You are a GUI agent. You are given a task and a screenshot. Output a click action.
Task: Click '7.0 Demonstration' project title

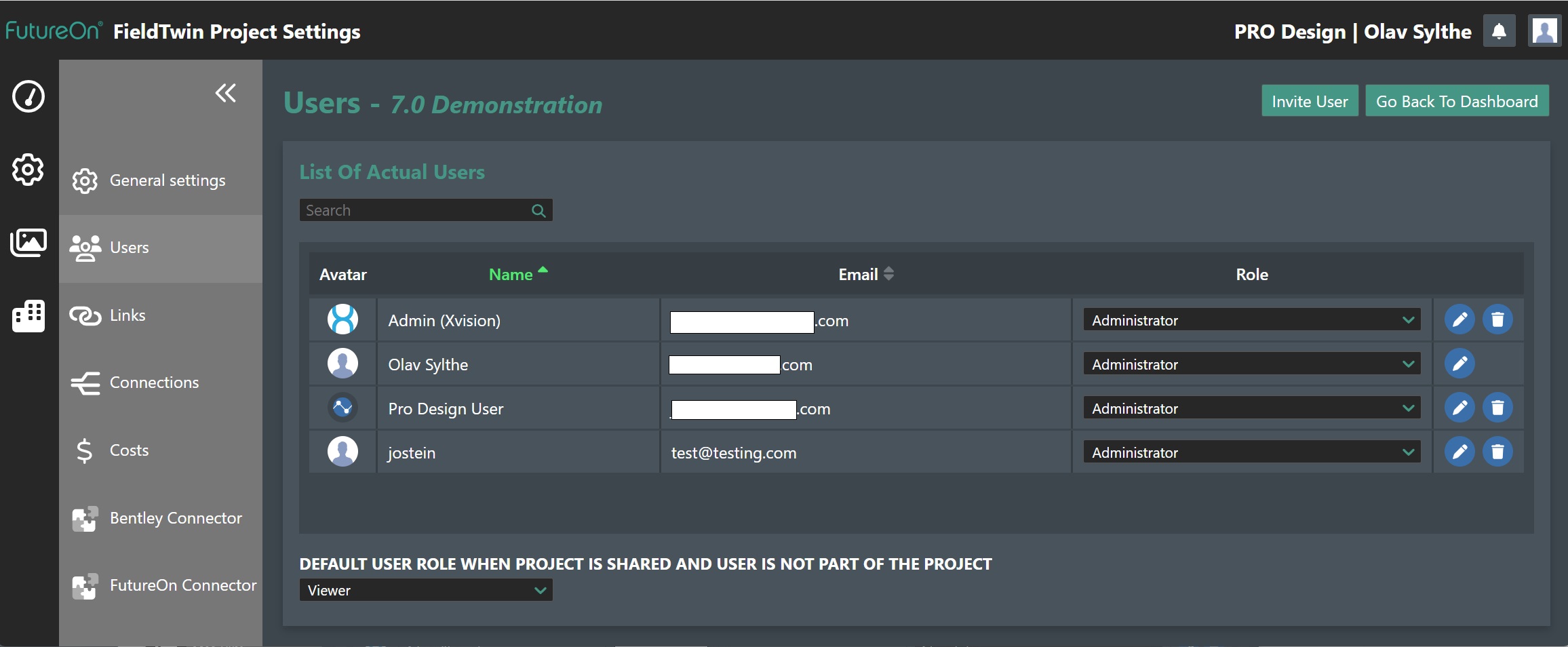pyautogui.click(x=496, y=104)
